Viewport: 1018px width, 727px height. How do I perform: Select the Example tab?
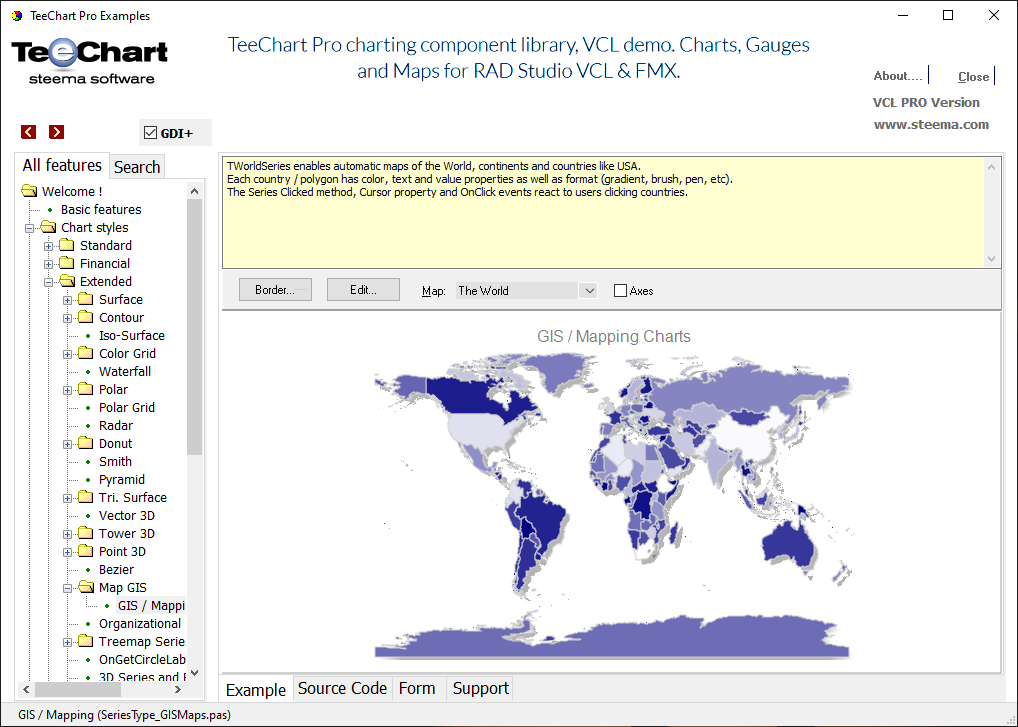(x=256, y=689)
